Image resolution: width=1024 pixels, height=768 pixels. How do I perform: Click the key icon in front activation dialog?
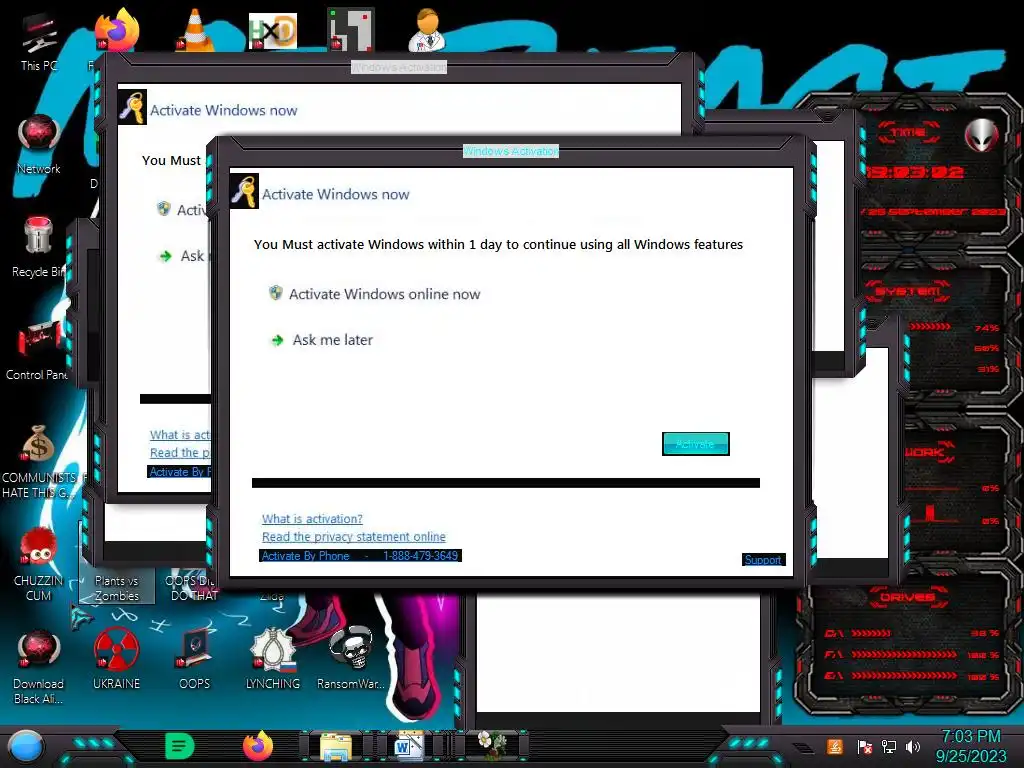pyautogui.click(x=245, y=191)
